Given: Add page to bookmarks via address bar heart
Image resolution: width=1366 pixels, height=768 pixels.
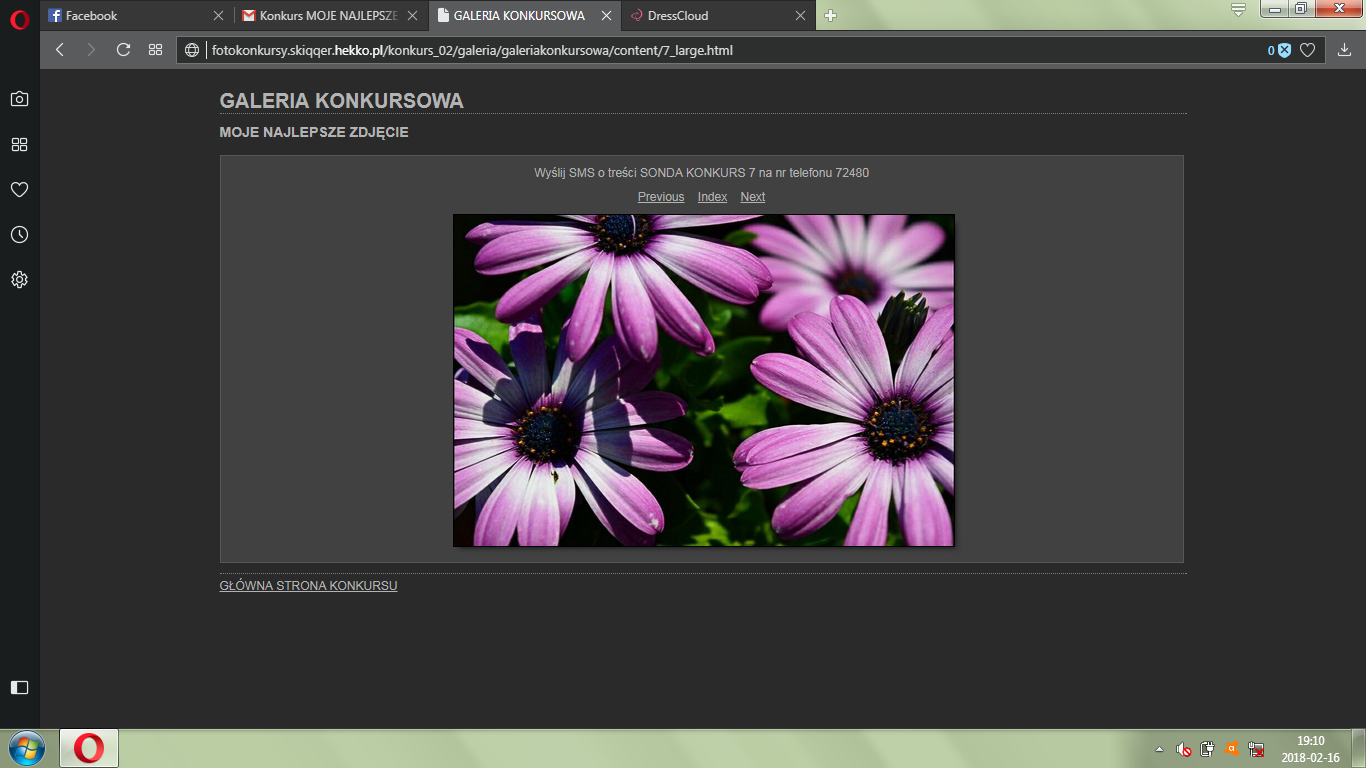Looking at the screenshot, I should pos(1307,50).
